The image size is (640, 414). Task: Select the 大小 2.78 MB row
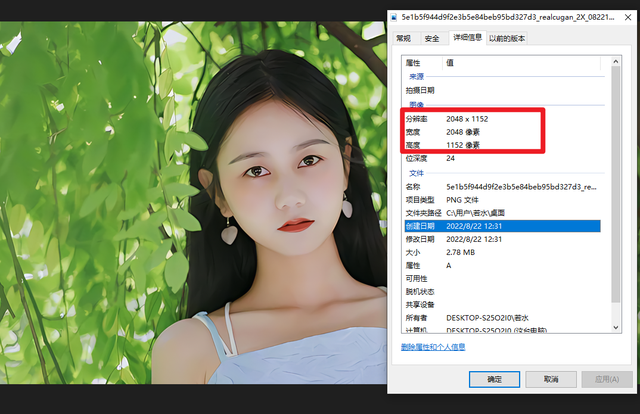(x=502, y=252)
